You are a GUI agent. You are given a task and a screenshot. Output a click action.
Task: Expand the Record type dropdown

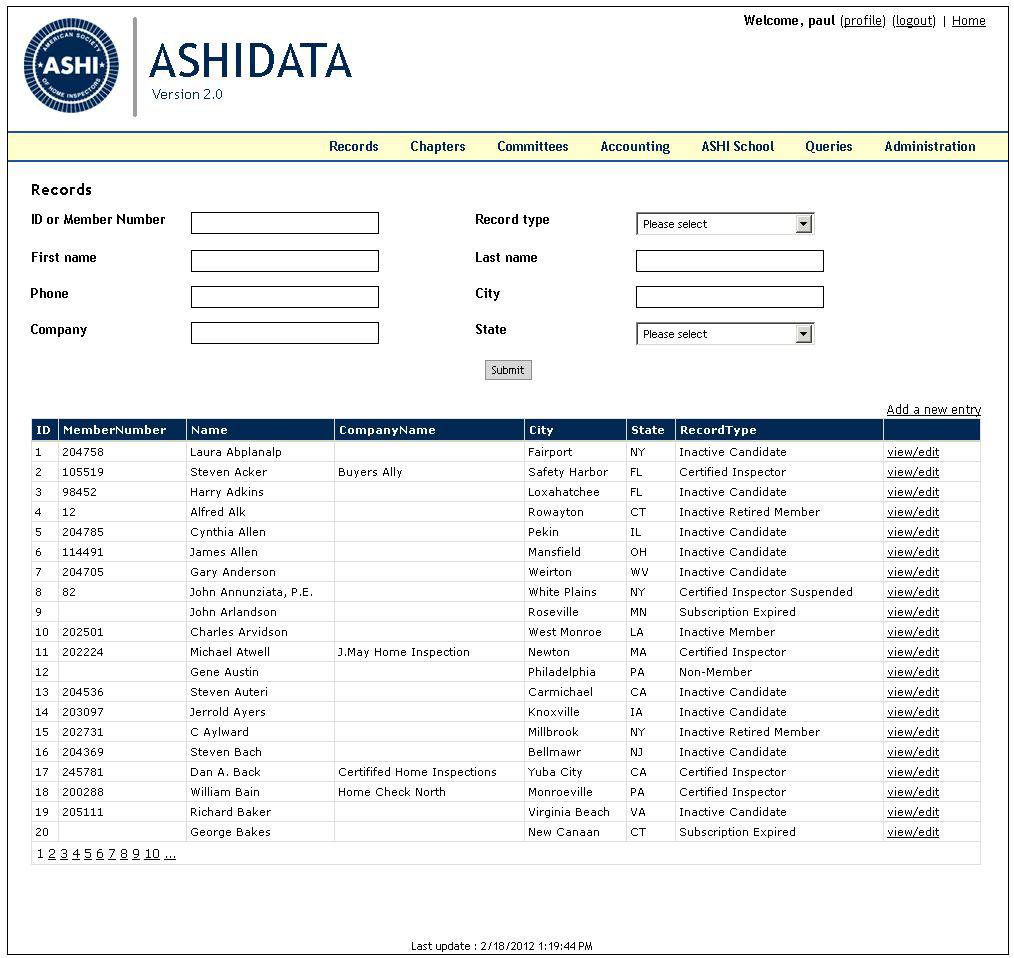(x=725, y=224)
